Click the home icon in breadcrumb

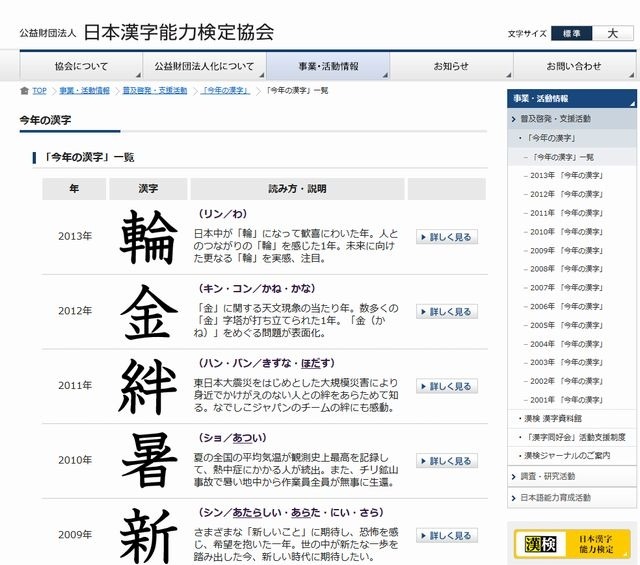[x=24, y=91]
